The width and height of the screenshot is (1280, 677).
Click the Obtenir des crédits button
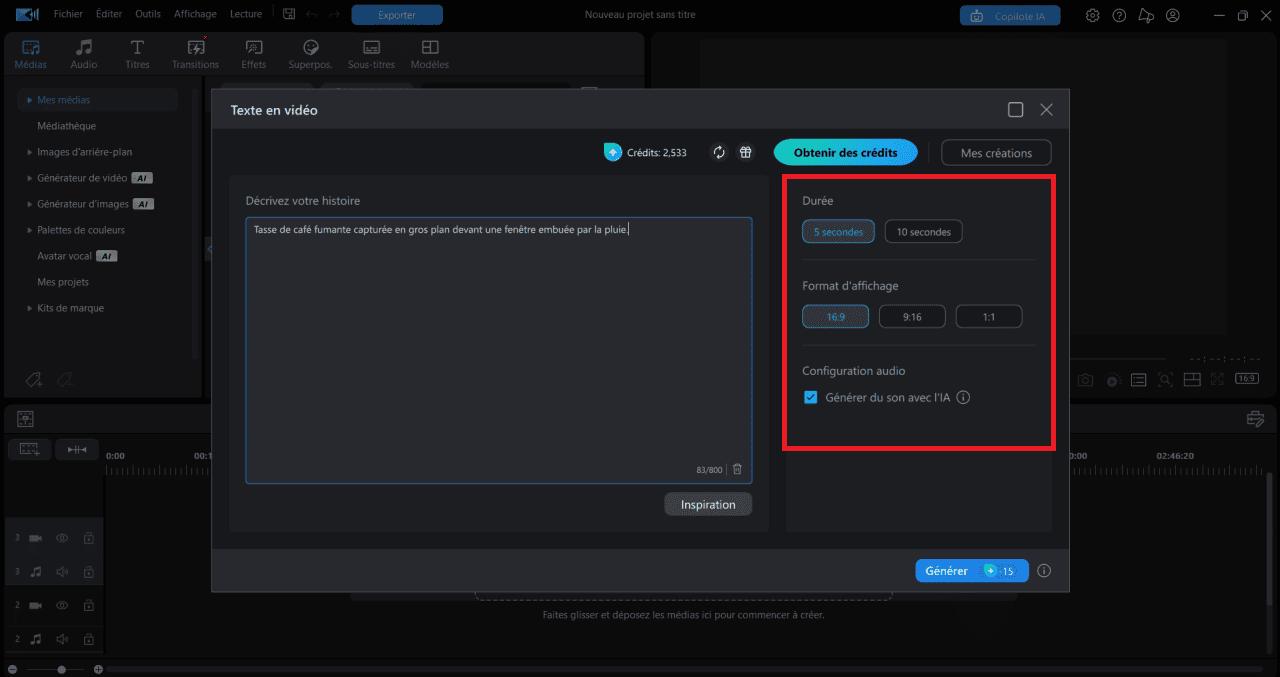845,152
